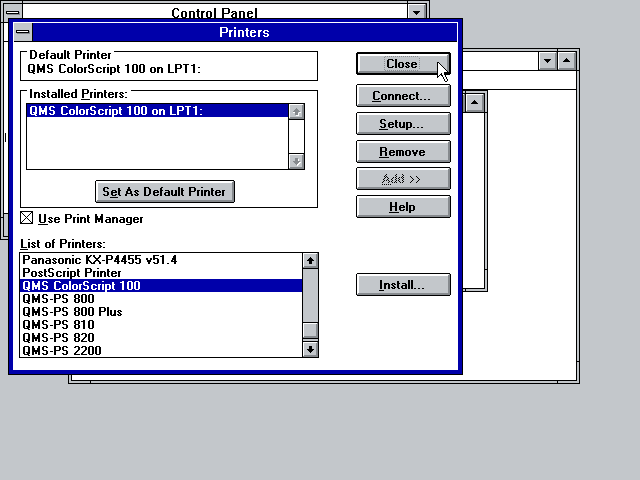The image size is (640, 480).
Task: Pick QMS-PS 2200 from the printer list
Action: pyautogui.click(x=62, y=351)
